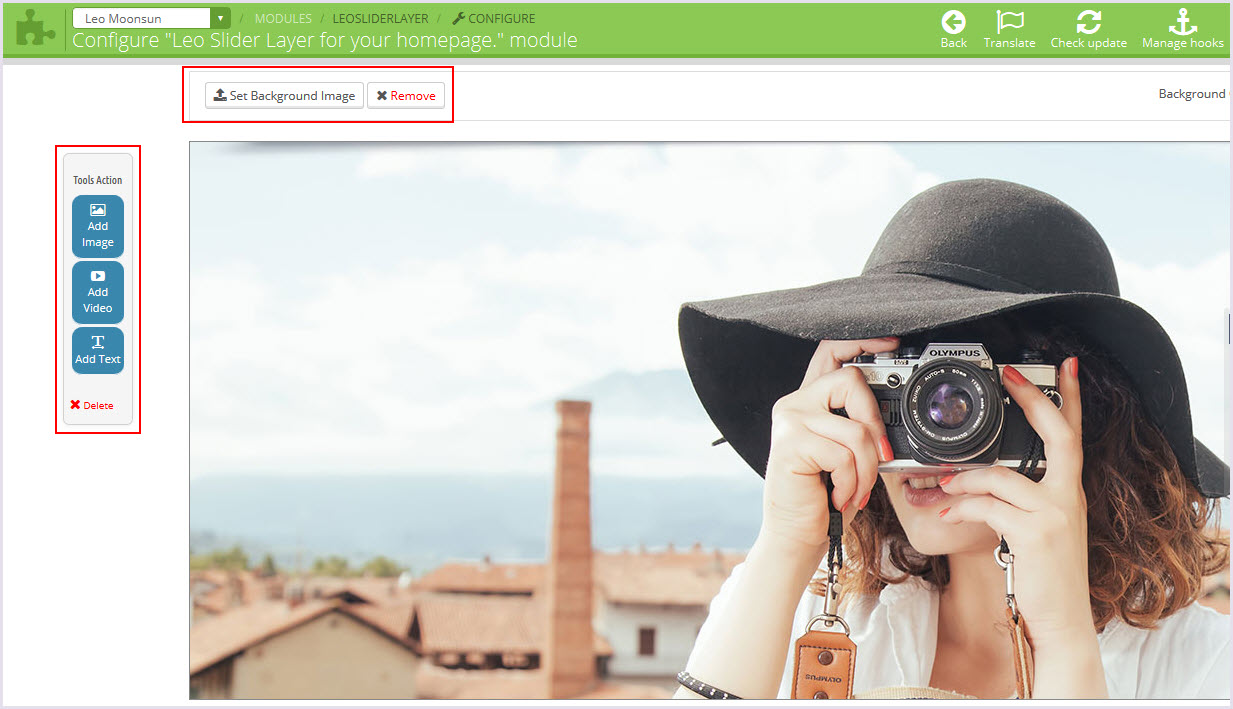Delete the selected layer in Tools Action
The height and width of the screenshot is (709, 1233).
point(92,405)
